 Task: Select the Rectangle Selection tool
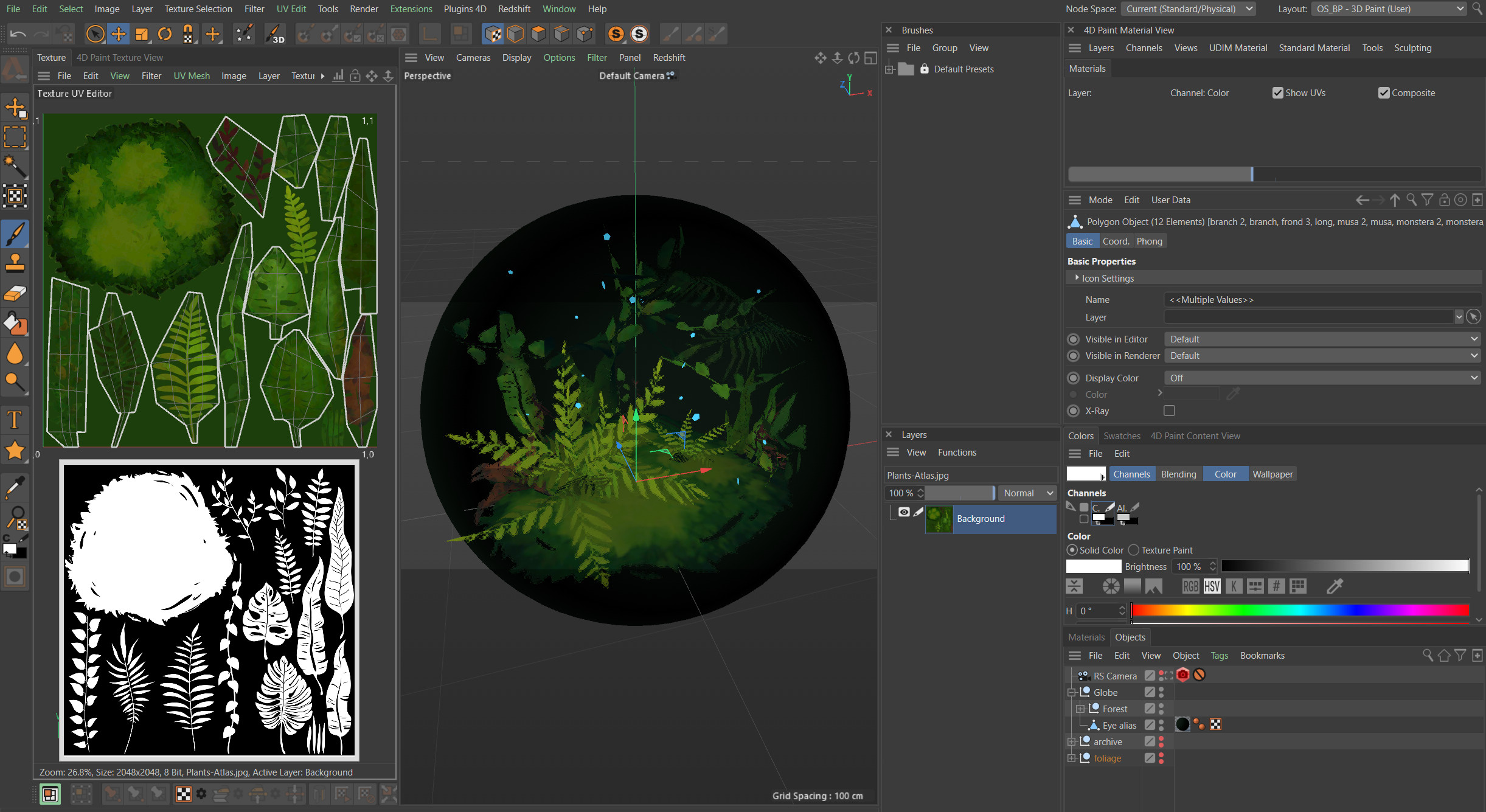pos(15,137)
